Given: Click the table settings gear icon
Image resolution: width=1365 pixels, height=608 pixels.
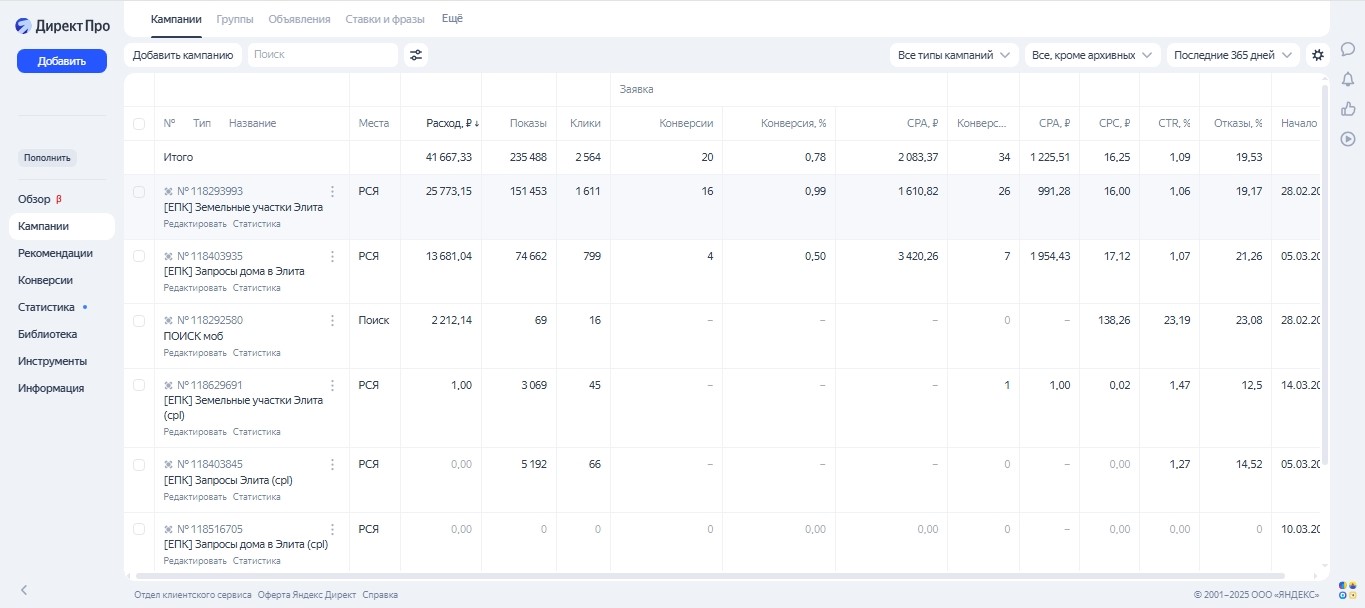Looking at the screenshot, I should click(1318, 55).
